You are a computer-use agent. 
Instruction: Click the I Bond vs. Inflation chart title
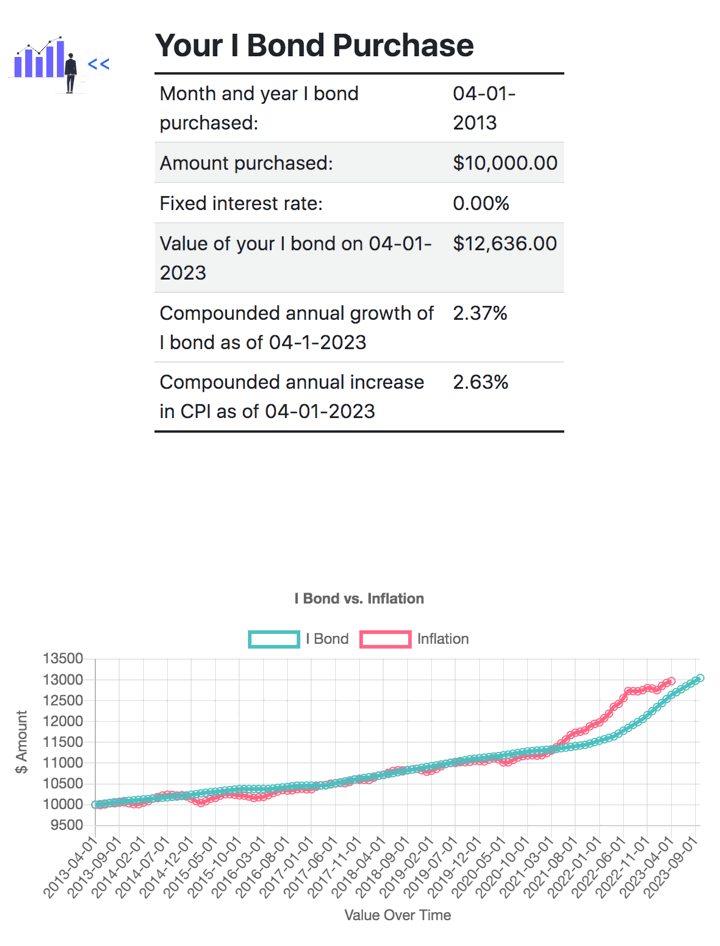tap(359, 598)
